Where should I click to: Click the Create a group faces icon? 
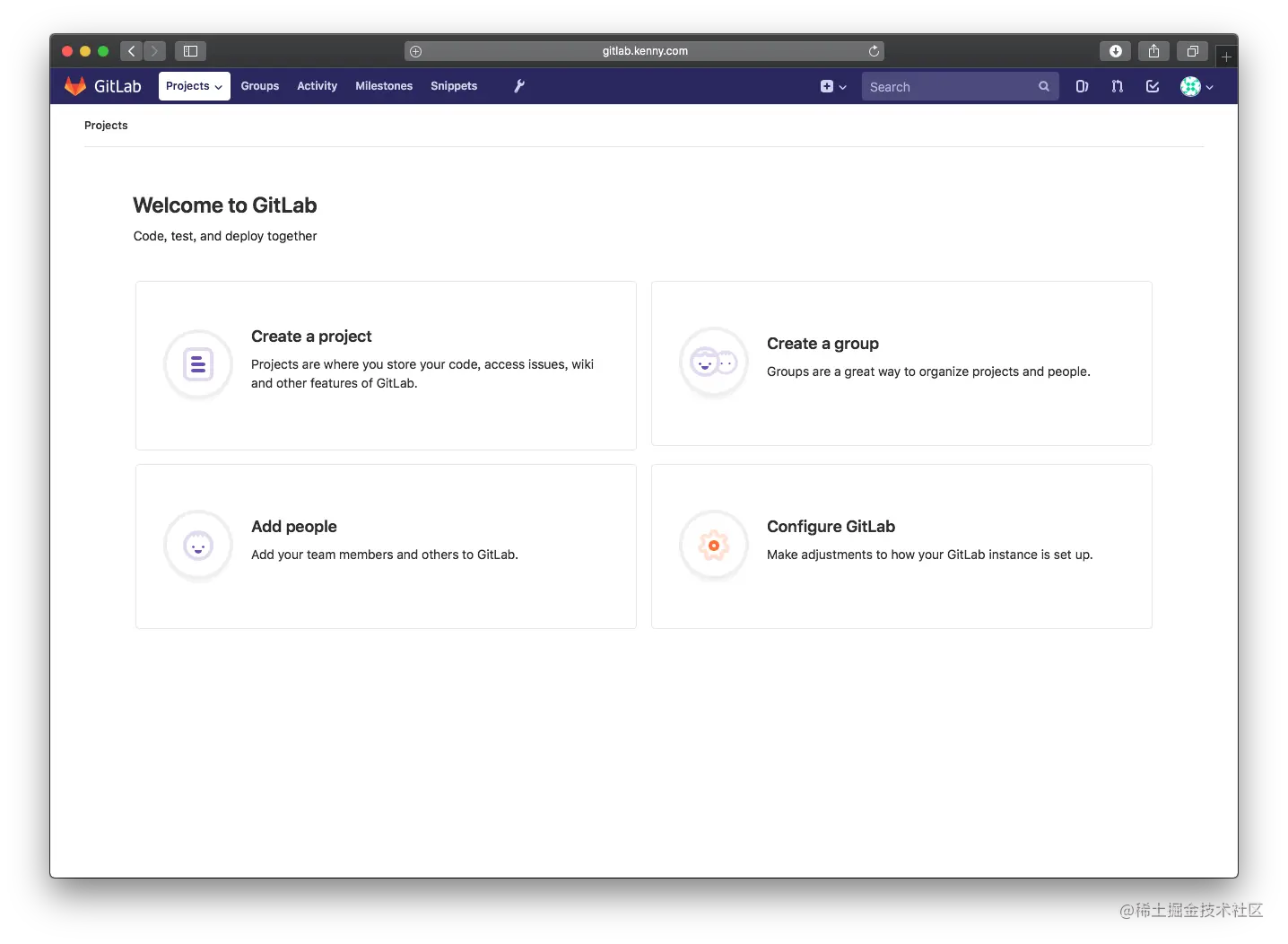pos(714,363)
